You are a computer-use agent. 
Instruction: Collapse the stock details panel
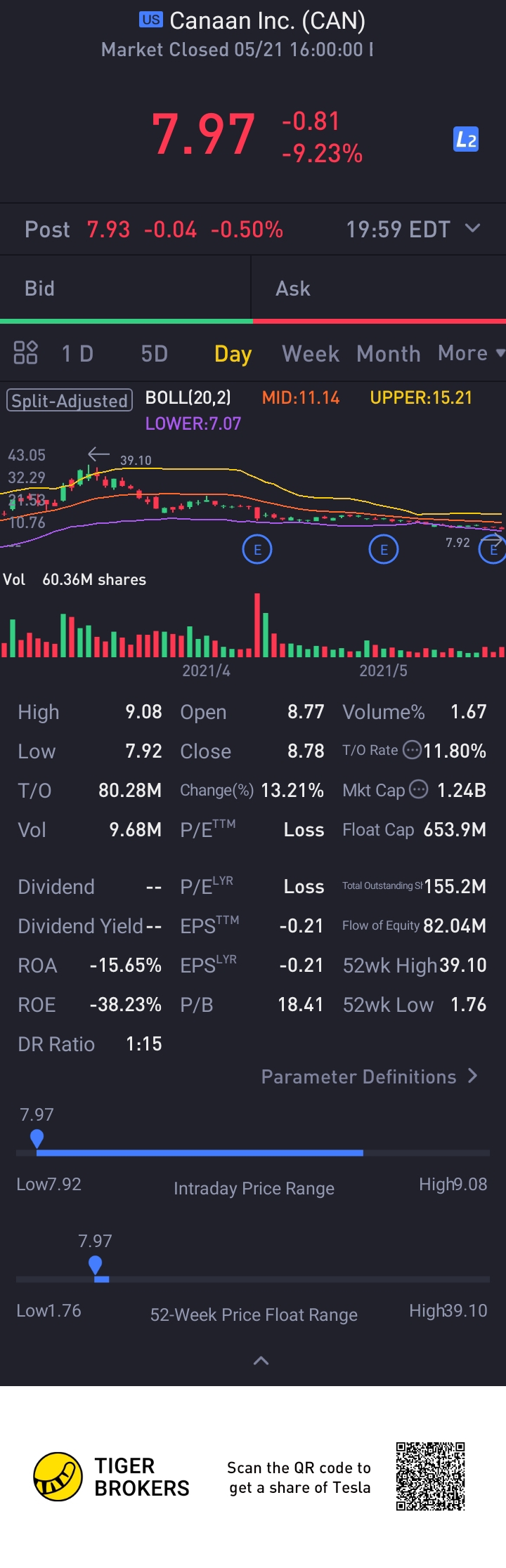click(261, 1361)
